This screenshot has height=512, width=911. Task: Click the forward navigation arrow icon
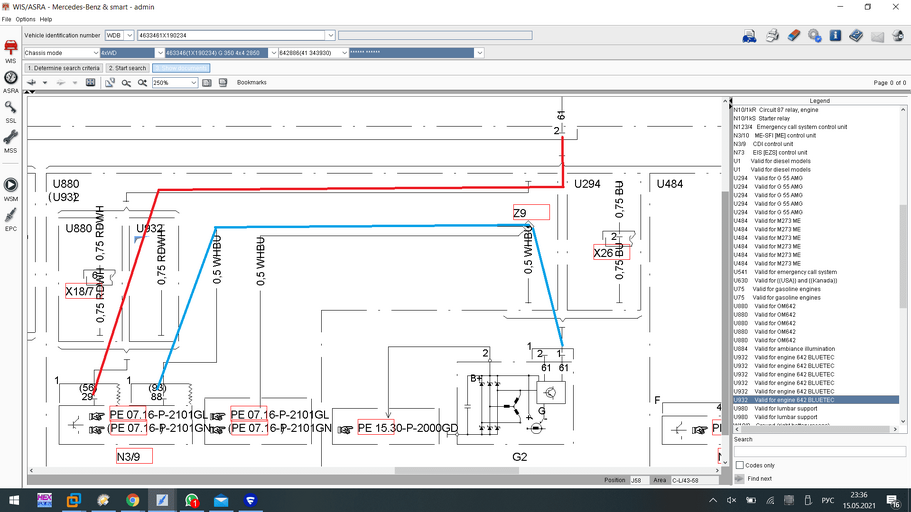click(x=60, y=83)
